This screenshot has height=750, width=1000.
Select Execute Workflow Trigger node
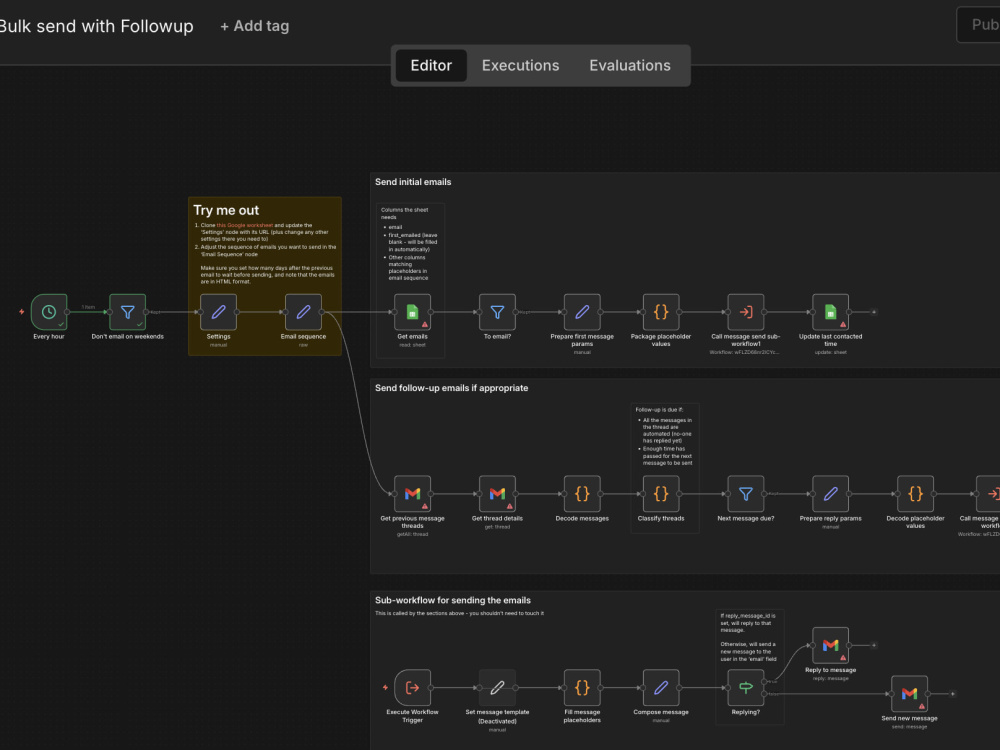(x=412, y=688)
